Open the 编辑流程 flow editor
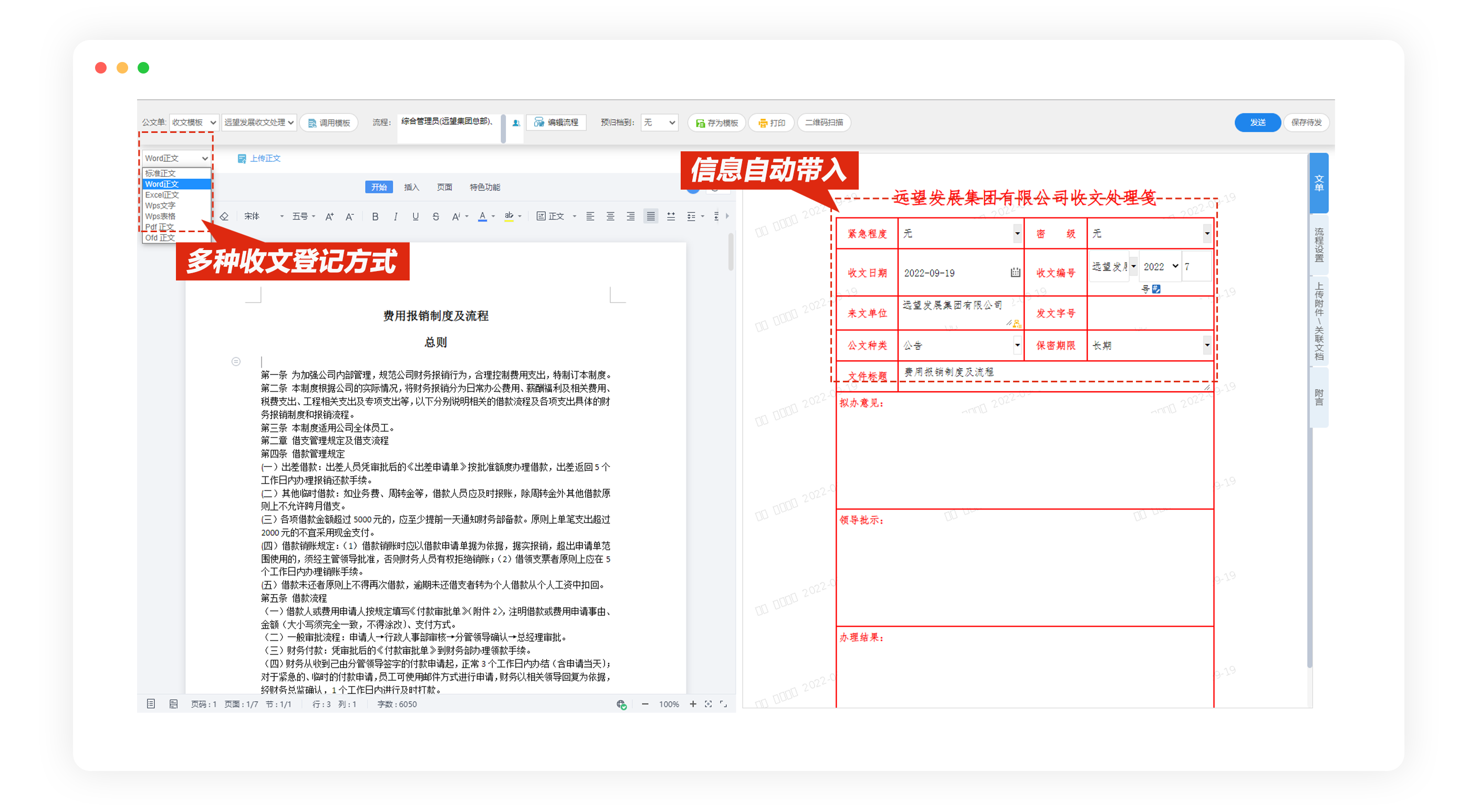The height and width of the screenshot is (812, 1479). coord(538,122)
